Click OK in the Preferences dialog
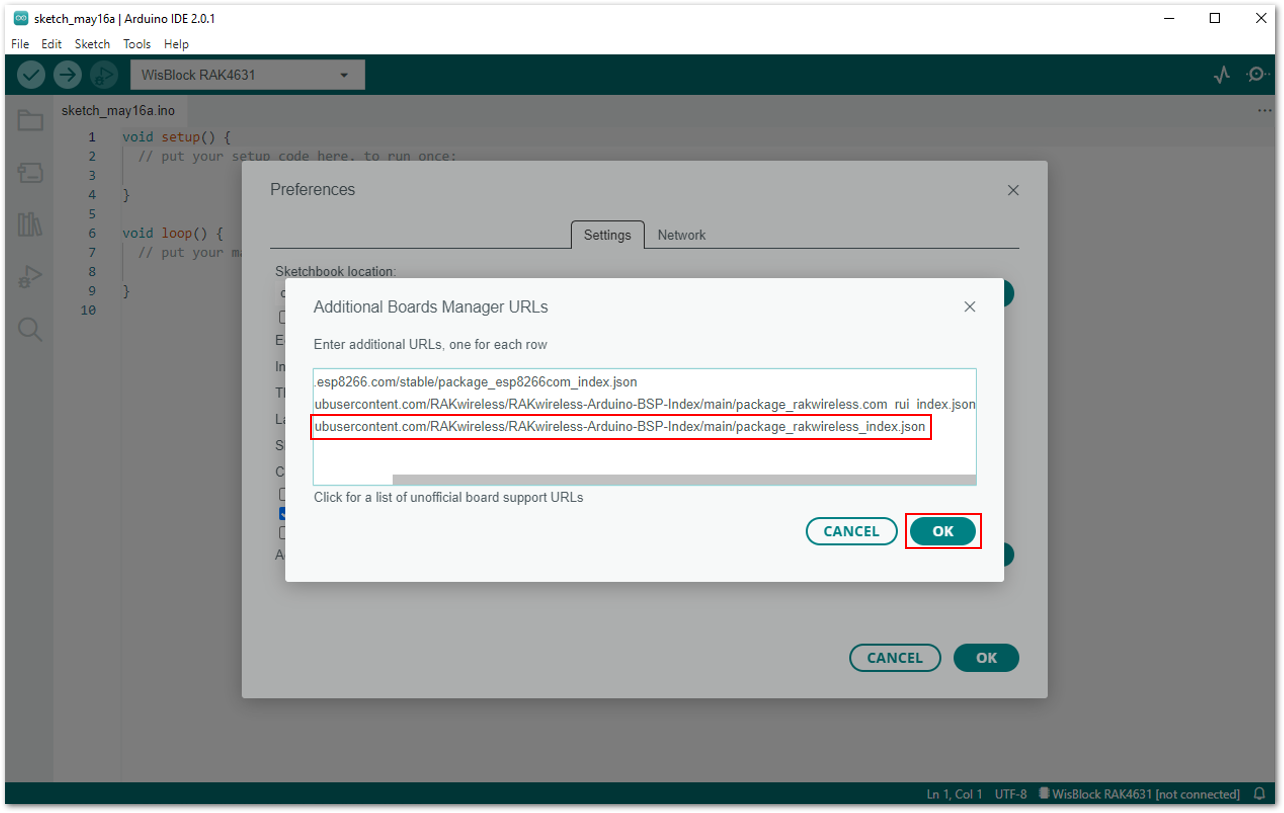1284x813 pixels. click(x=986, y=658)
